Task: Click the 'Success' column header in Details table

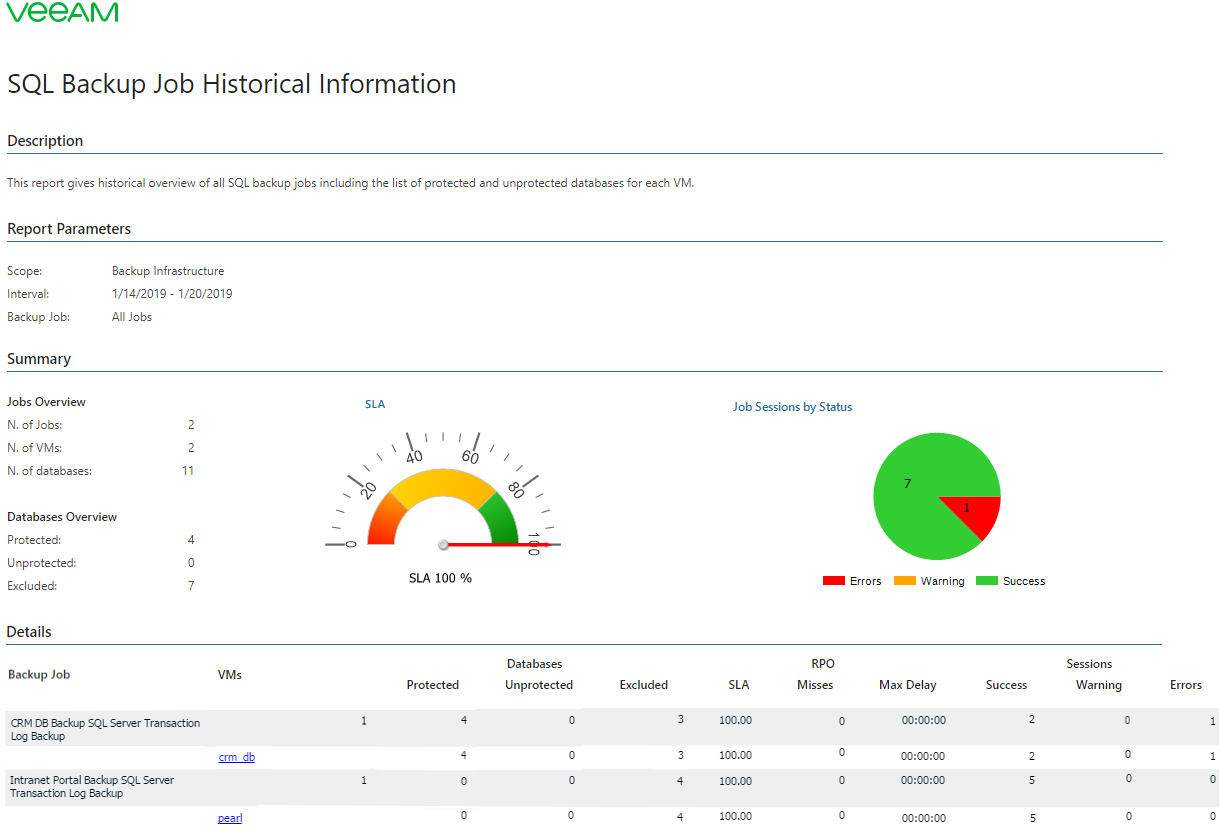Action: 1006,685
